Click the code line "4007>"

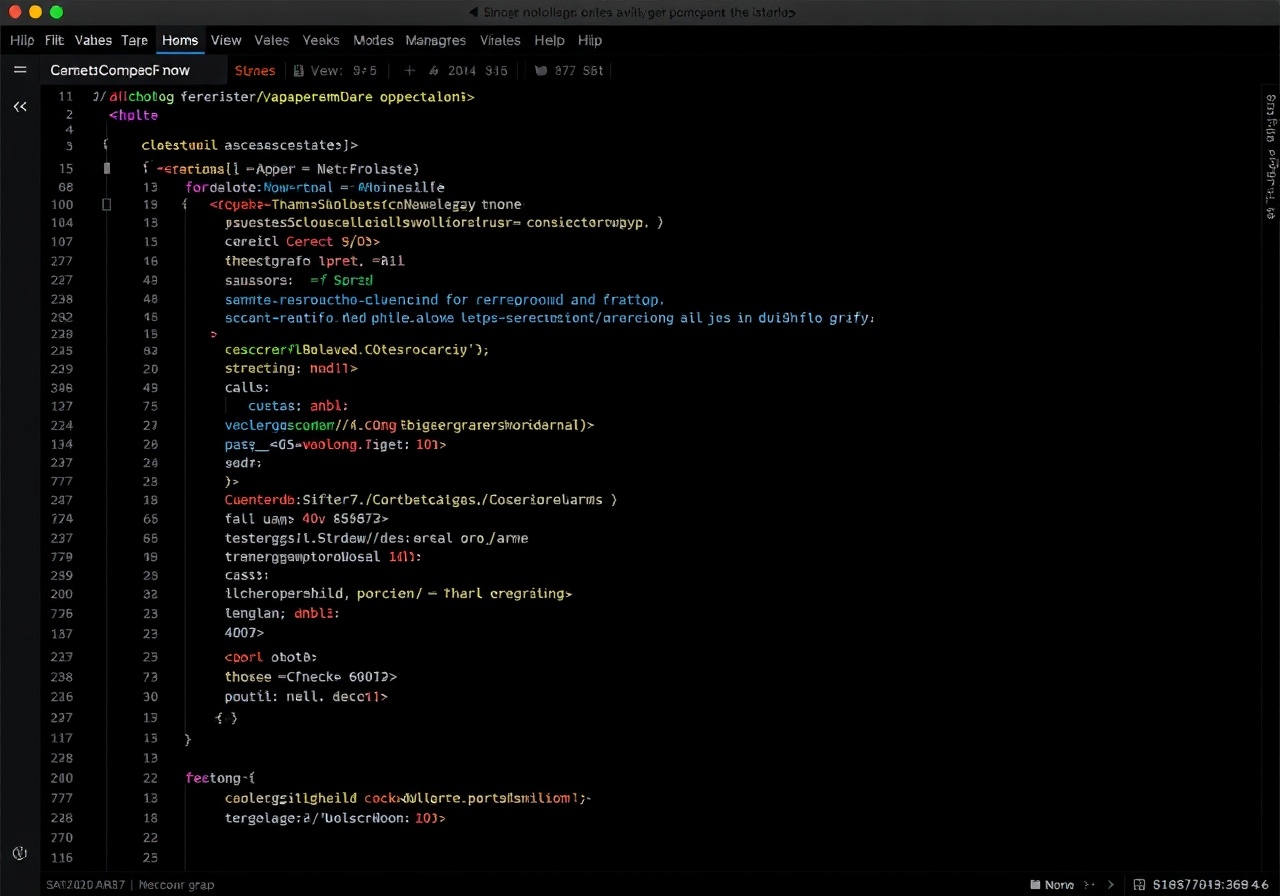coord(245,632)
